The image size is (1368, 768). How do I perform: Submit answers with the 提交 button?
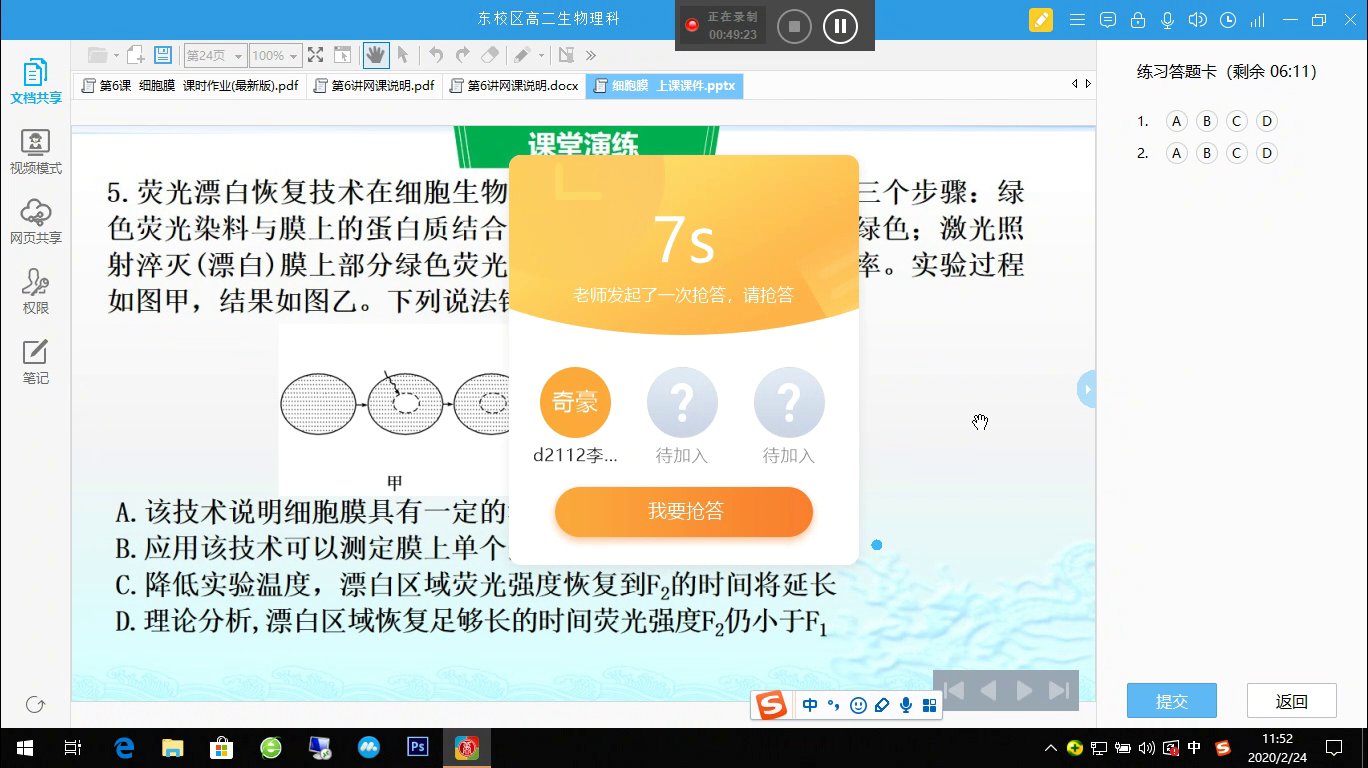coord(1171,701)
